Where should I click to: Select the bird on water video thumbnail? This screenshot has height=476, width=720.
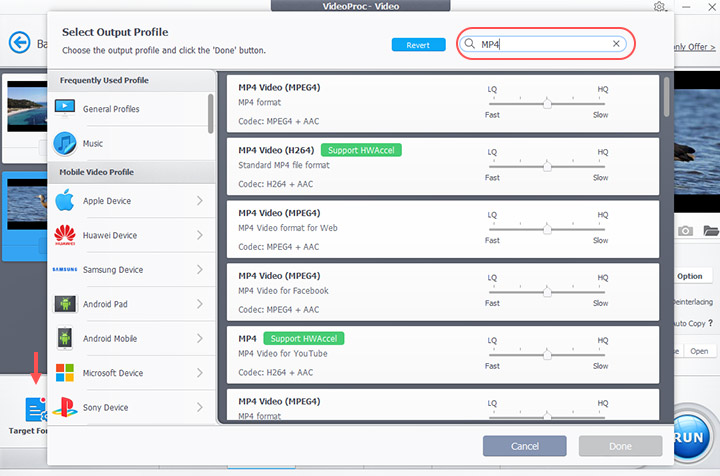pos(27,204)
